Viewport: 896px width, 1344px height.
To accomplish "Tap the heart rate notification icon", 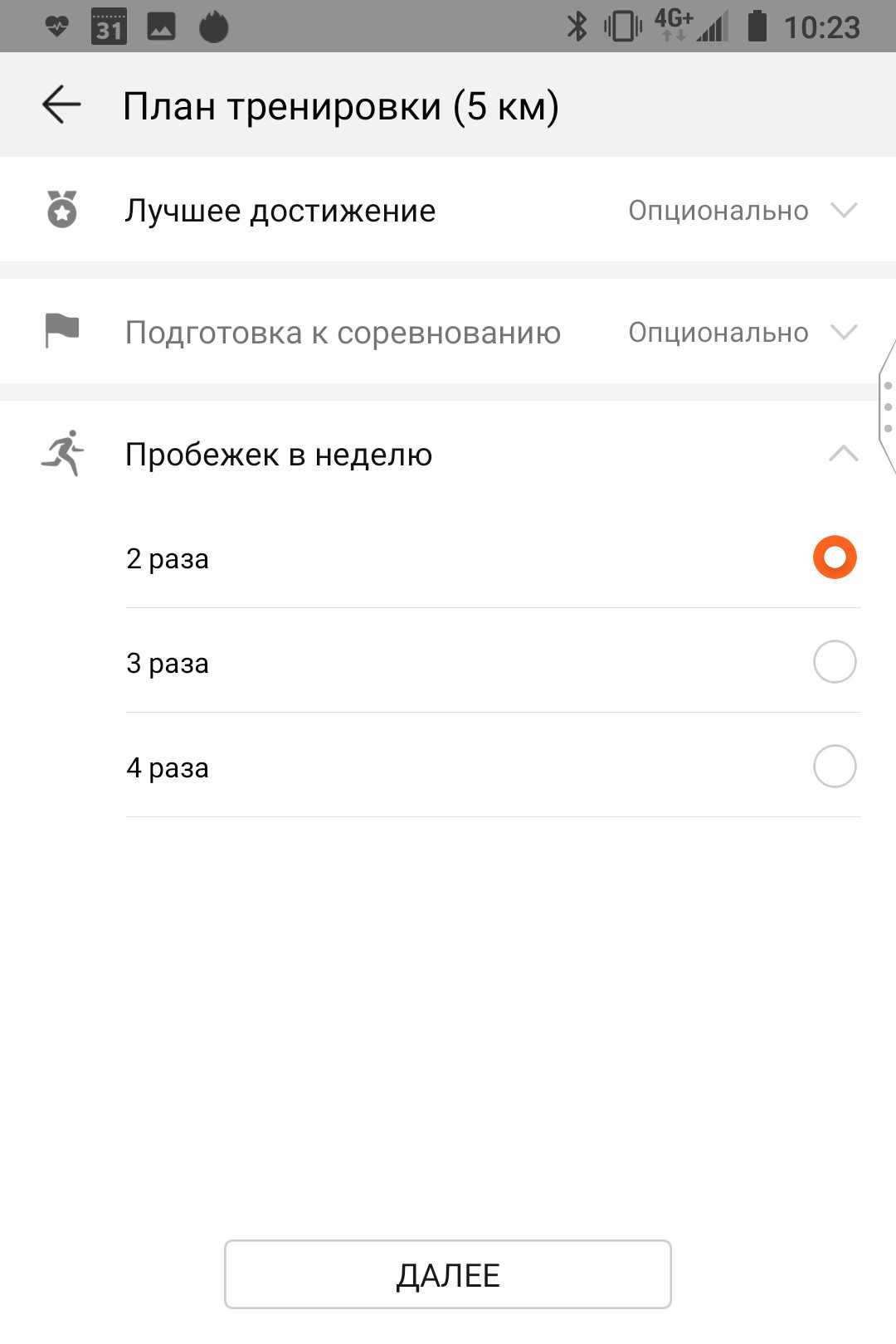I will (x=56, y=27).
